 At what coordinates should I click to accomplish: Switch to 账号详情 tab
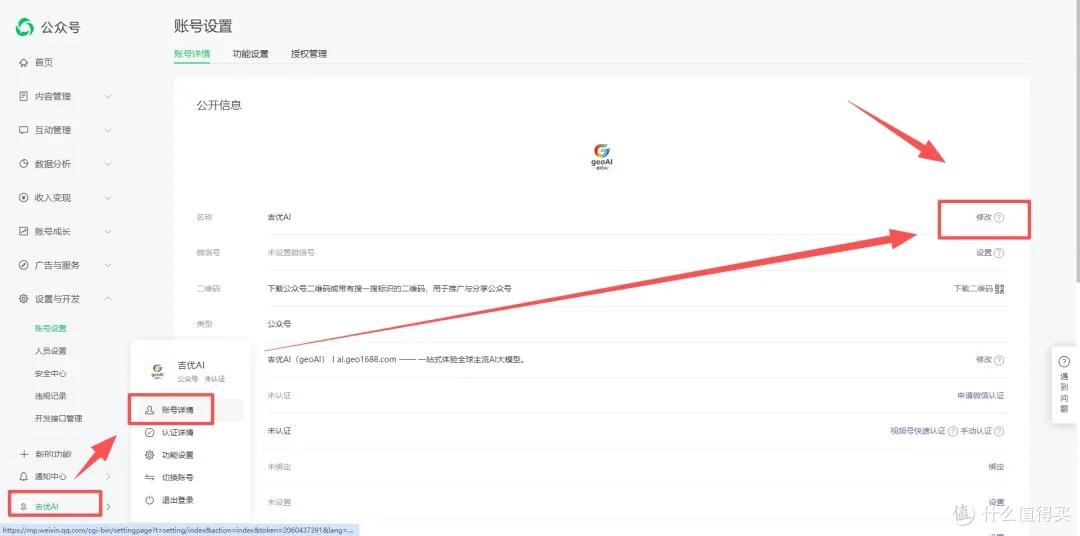coord(192,54)
